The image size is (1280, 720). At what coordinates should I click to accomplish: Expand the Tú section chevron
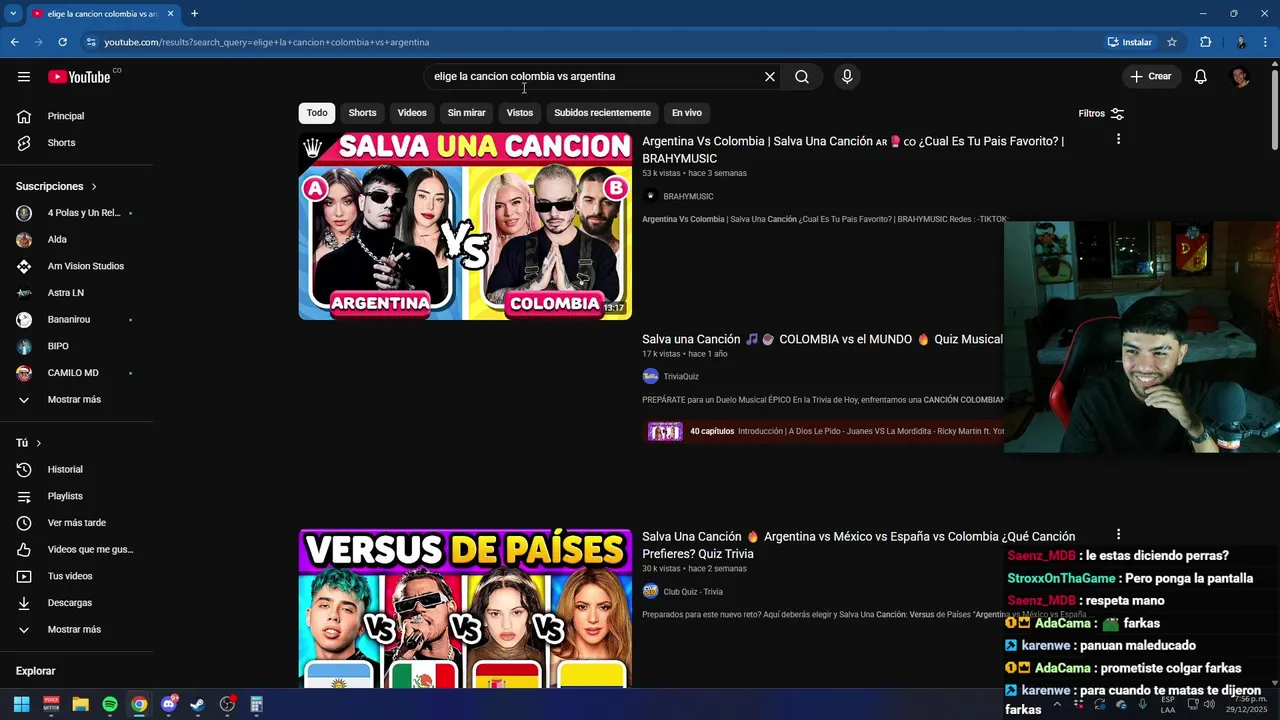[39, 443]
